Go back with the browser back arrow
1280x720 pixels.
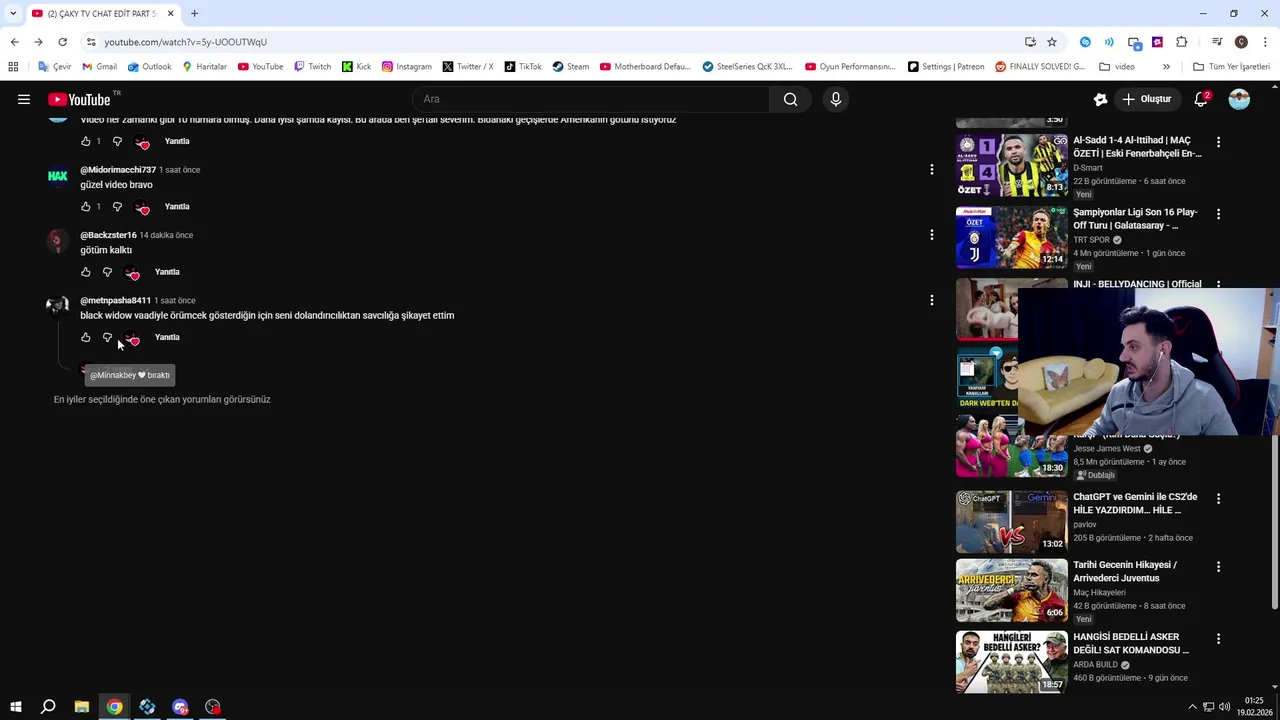click(14, 42)
